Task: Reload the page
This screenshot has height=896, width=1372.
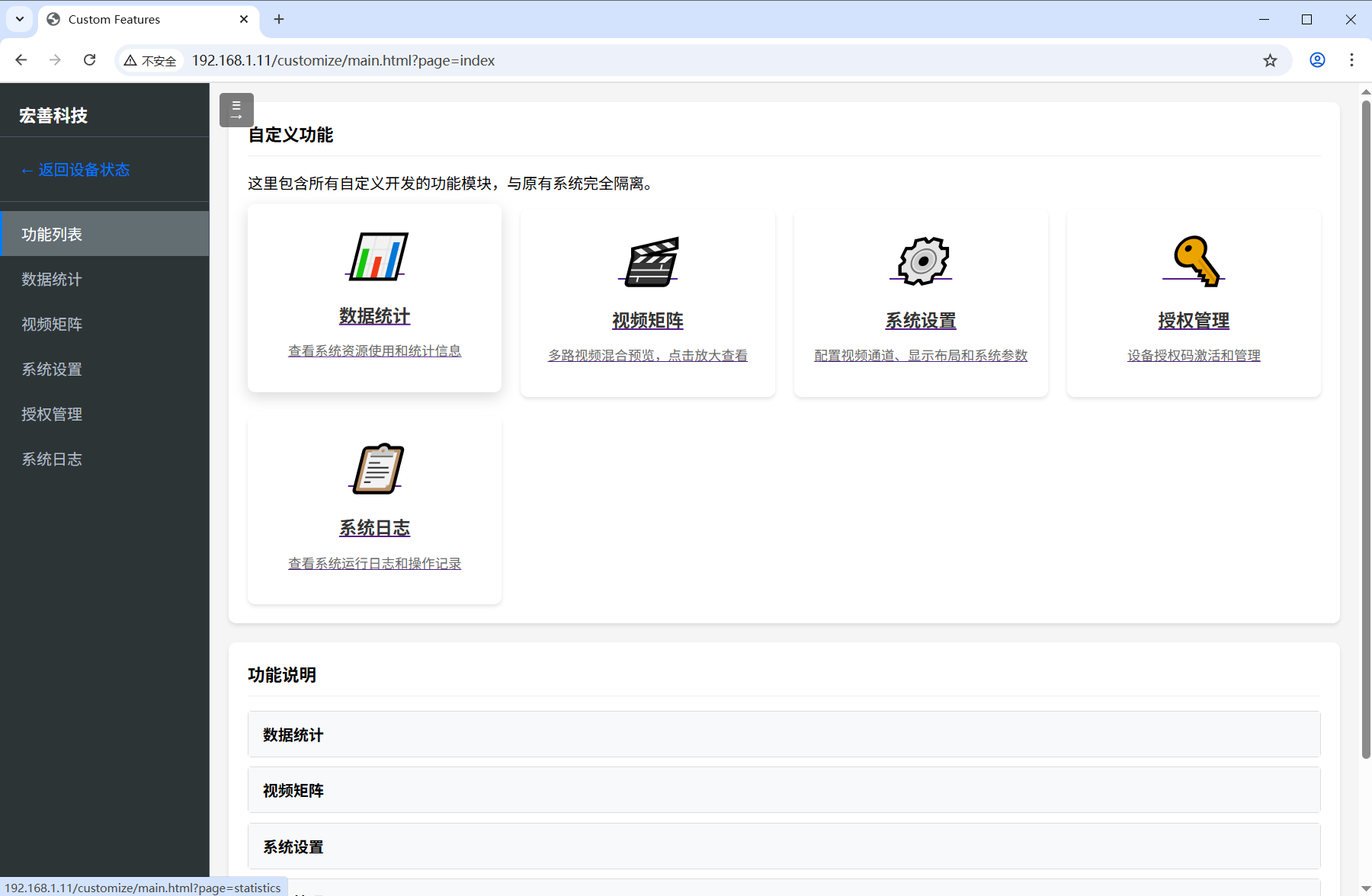Action: pyautogui.click(x=89, y=60)
